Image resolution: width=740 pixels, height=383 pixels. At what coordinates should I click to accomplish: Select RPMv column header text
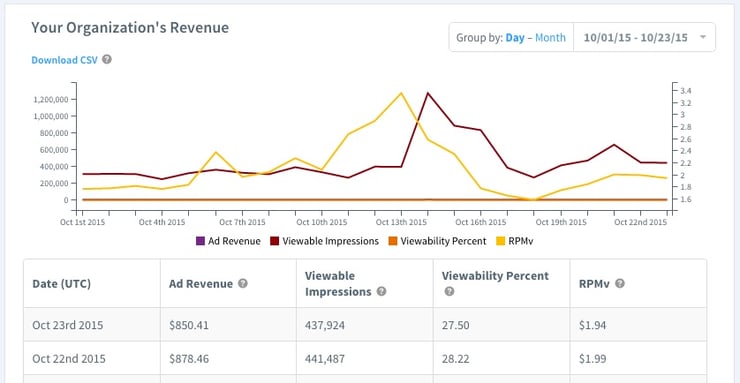[x=595, y=283]
